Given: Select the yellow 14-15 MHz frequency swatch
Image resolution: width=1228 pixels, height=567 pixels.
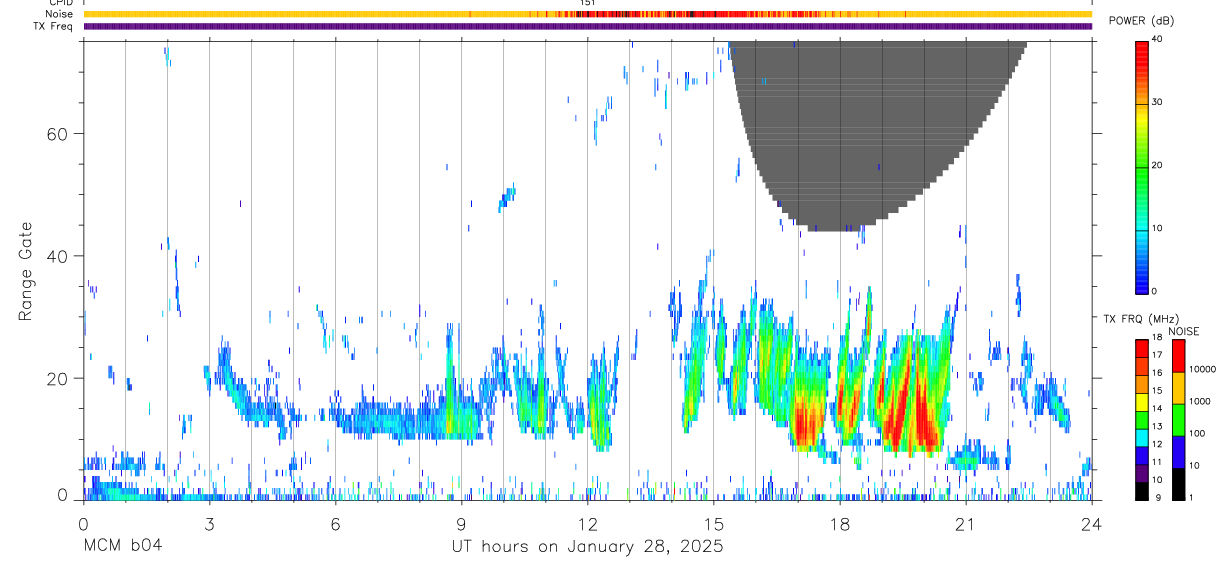Looking at the screenshot, I should [1142, 402].
